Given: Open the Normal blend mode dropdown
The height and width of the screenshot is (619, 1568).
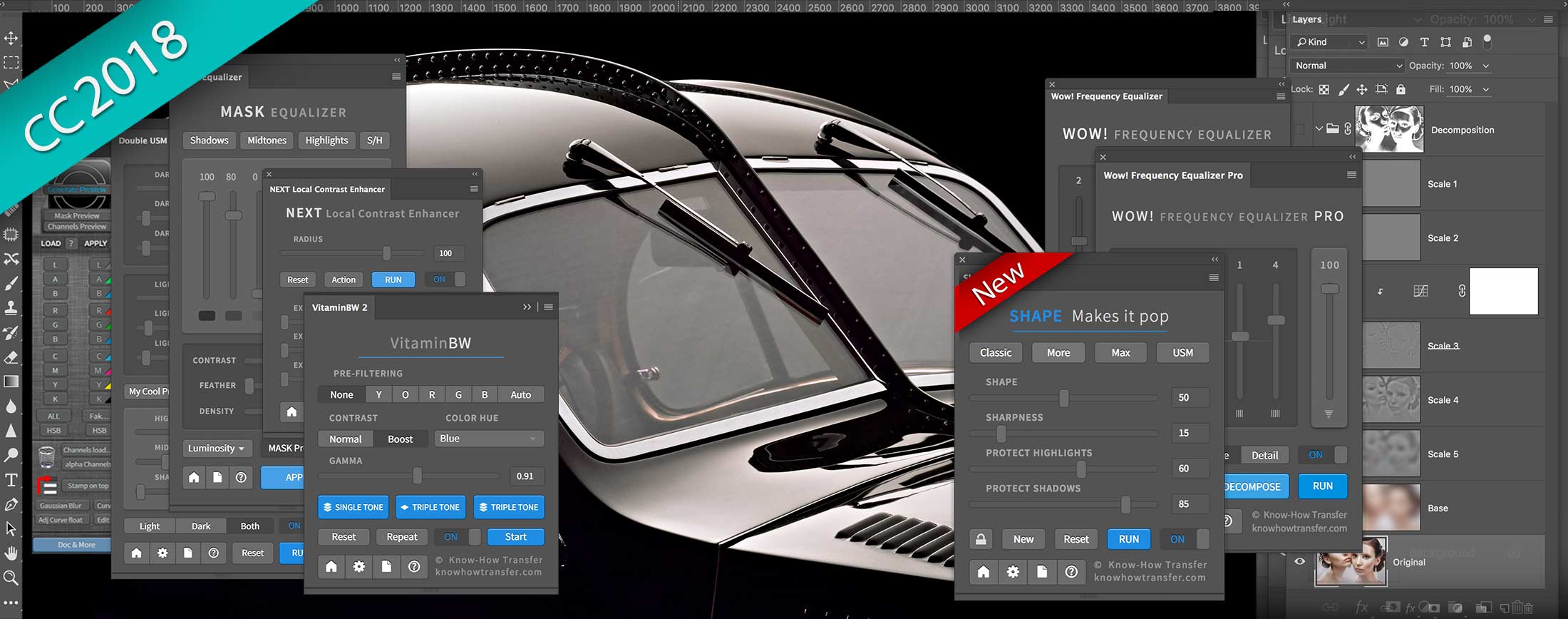Looking at the screenshot, I should [1347, 66].
